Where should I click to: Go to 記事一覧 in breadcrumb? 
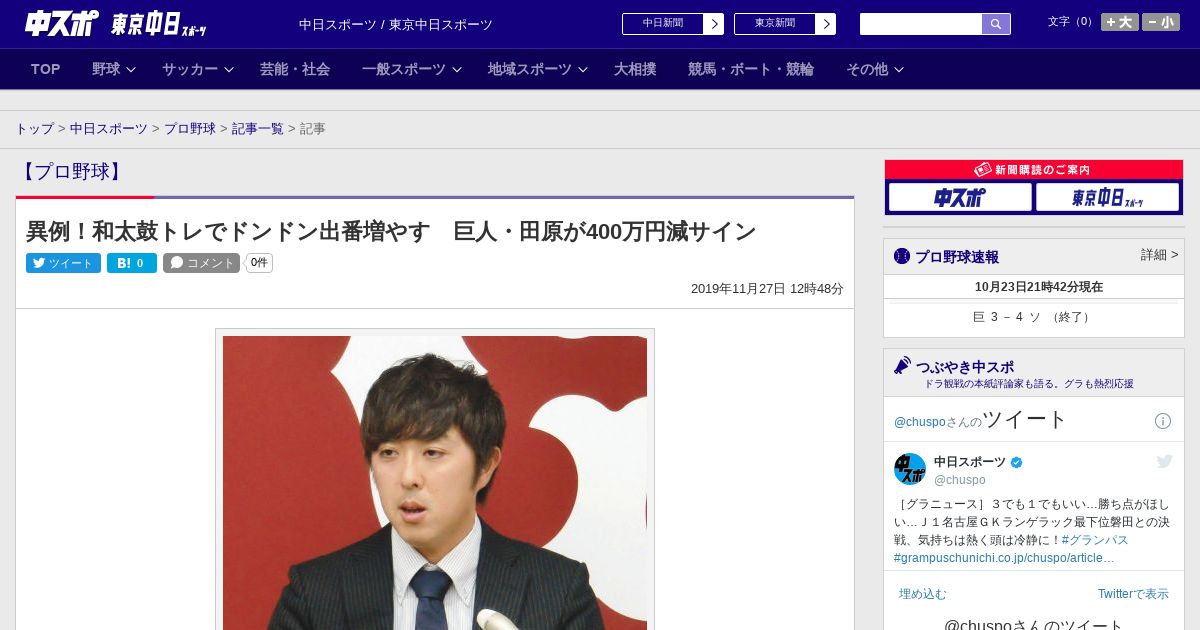pyautogui.click(x=258, y=129)
